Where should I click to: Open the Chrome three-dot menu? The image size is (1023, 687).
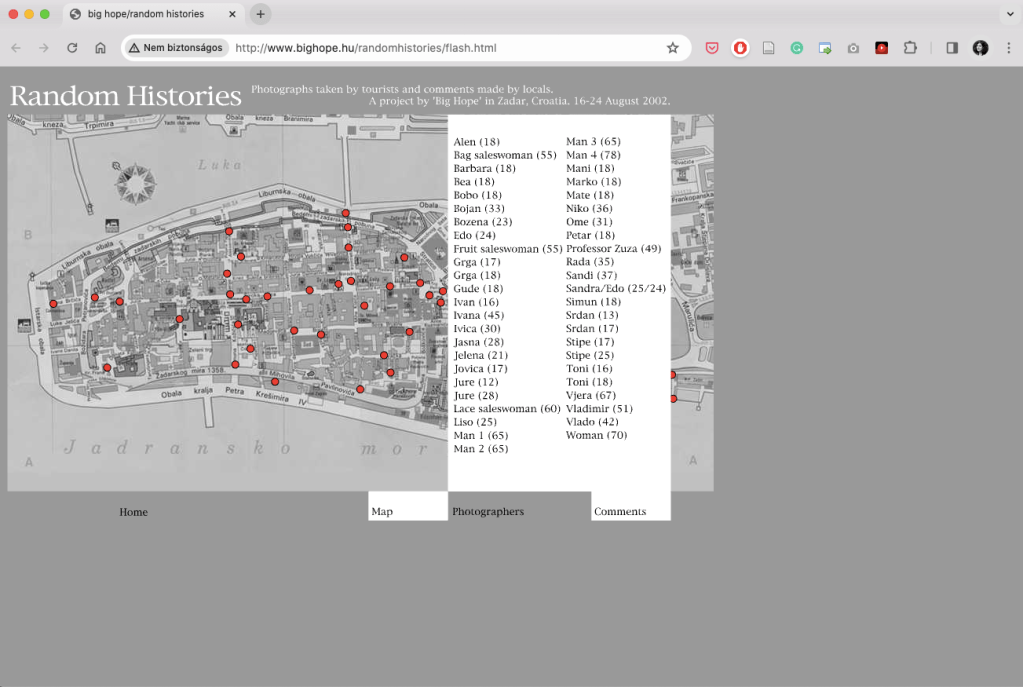pyautogui.click(x=1009, y=48)
